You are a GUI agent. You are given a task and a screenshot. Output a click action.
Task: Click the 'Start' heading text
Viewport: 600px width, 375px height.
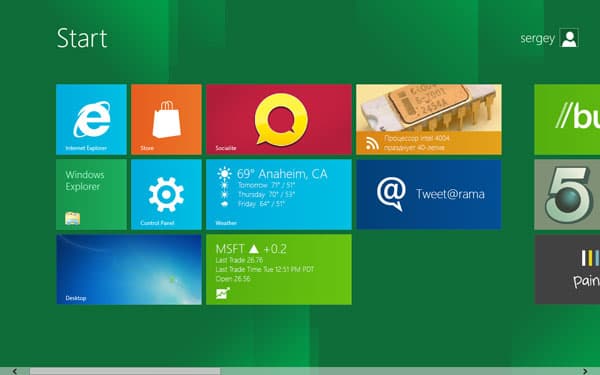[82, 38]
